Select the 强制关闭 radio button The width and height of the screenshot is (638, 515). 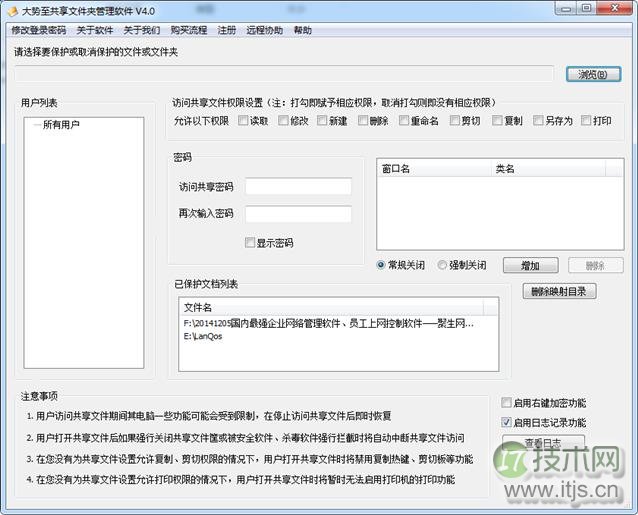442,265
